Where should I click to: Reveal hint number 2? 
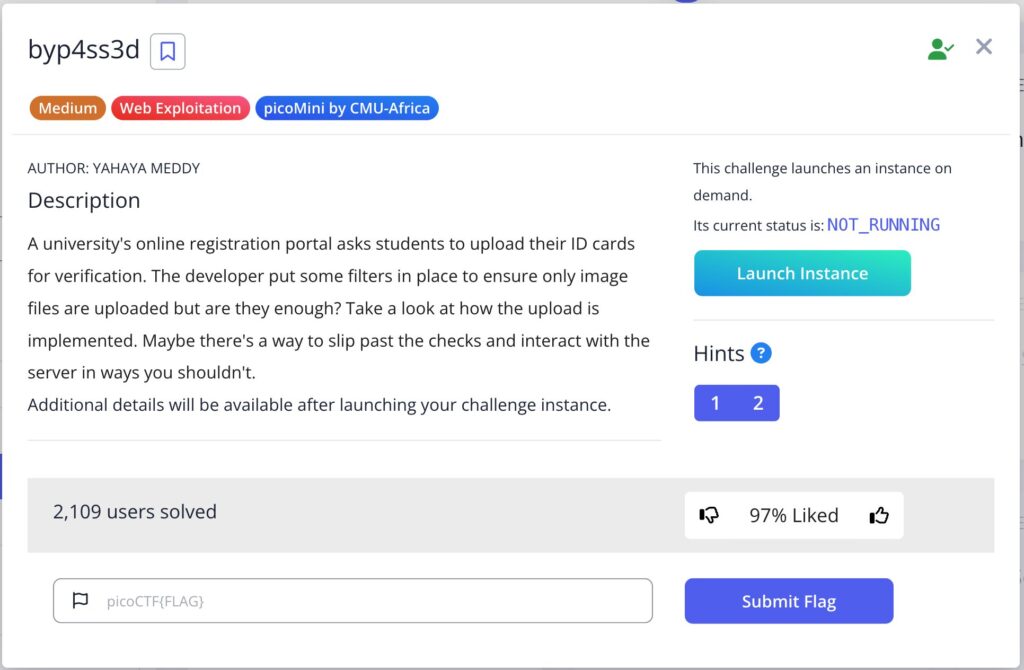click(758, 403)
